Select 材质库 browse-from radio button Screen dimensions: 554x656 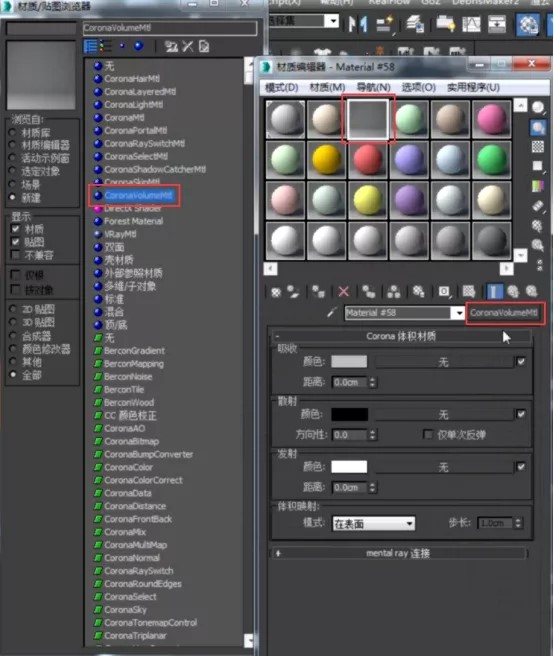coord(13,132)
